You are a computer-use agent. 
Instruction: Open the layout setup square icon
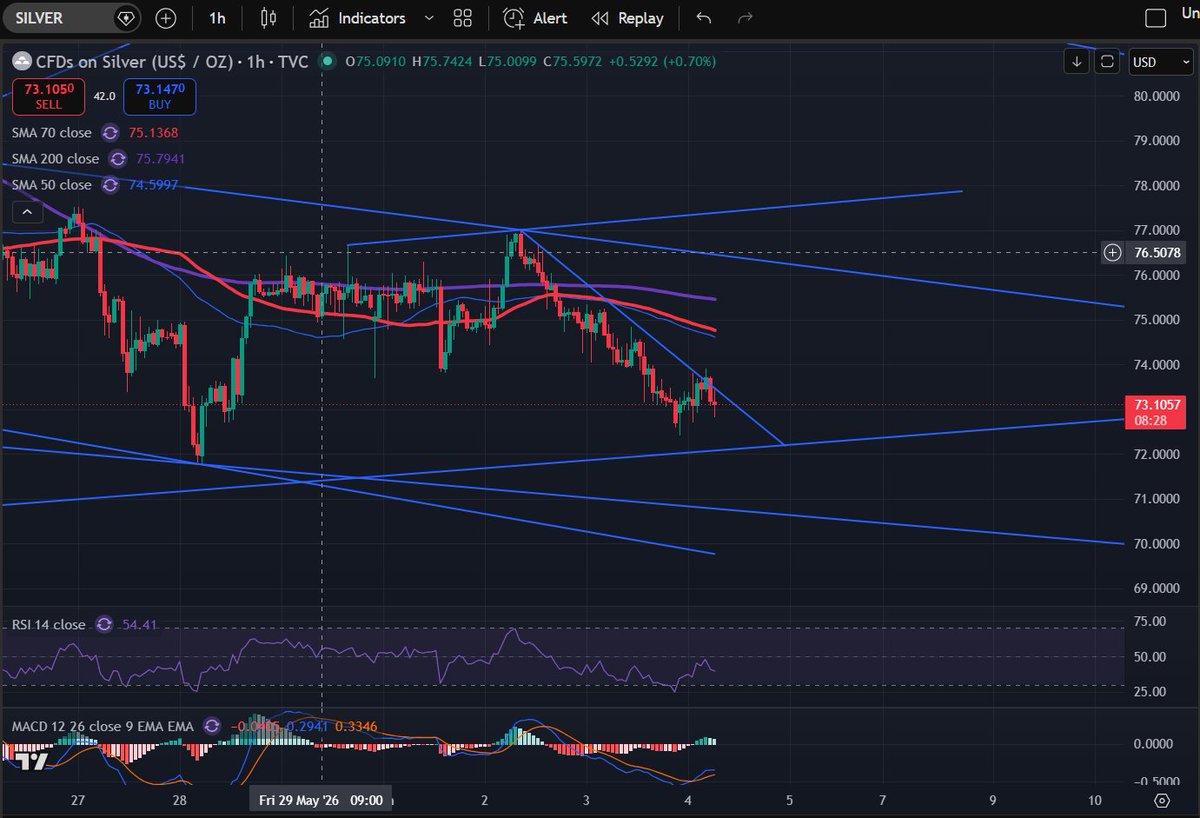1155,18
